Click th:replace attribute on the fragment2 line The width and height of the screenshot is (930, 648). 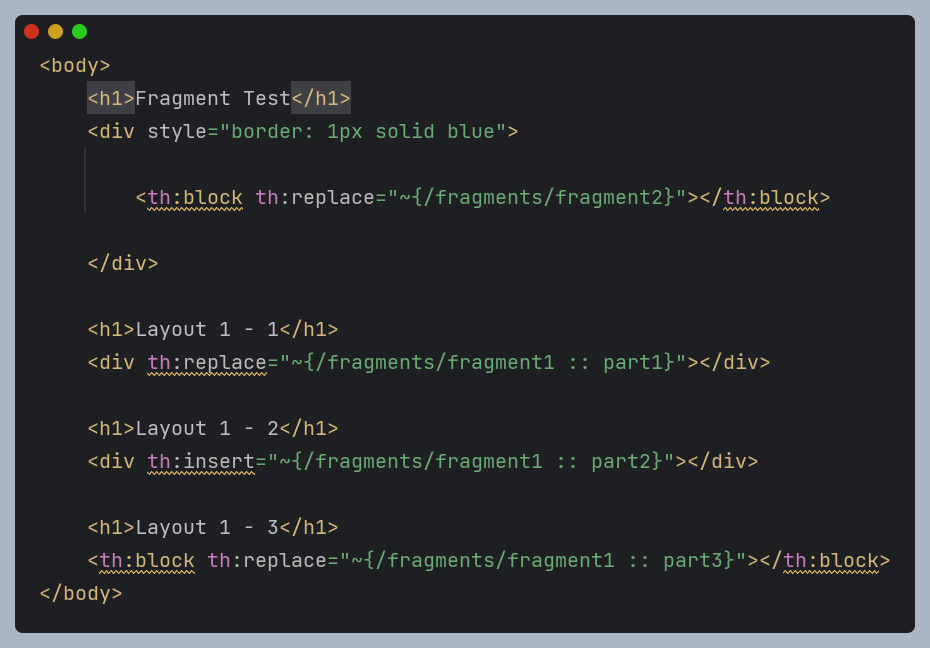coord(315,197)
